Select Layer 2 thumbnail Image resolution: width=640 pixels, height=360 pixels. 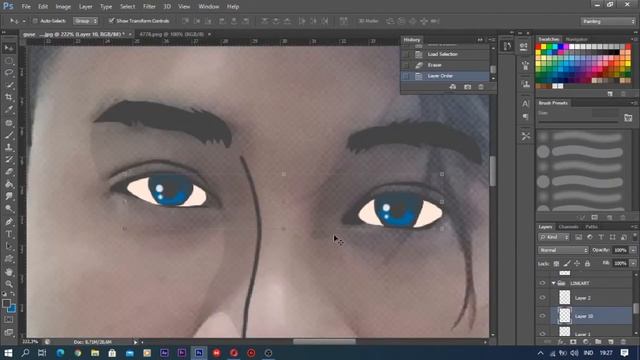coord(564,298)
